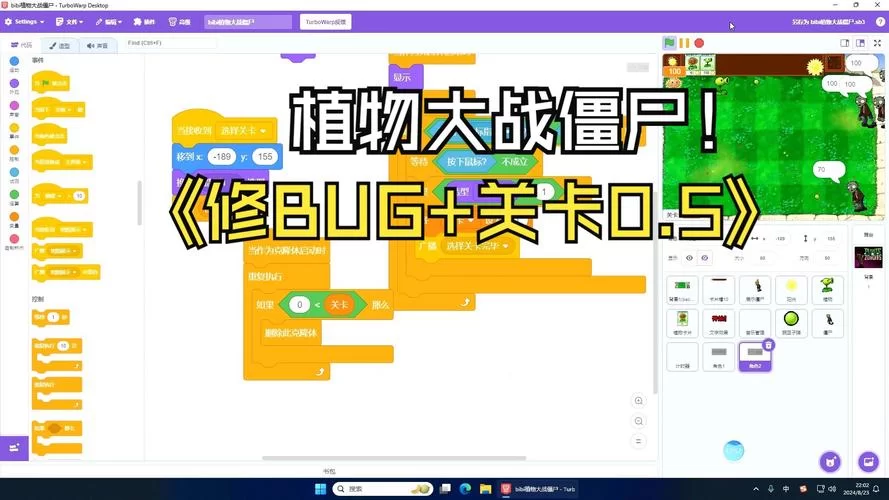Viewport: 889px width, 500px height.
Task: Open the 编辑 (Edit) menu
Action: pyautogui.click(x=109, y=22)
